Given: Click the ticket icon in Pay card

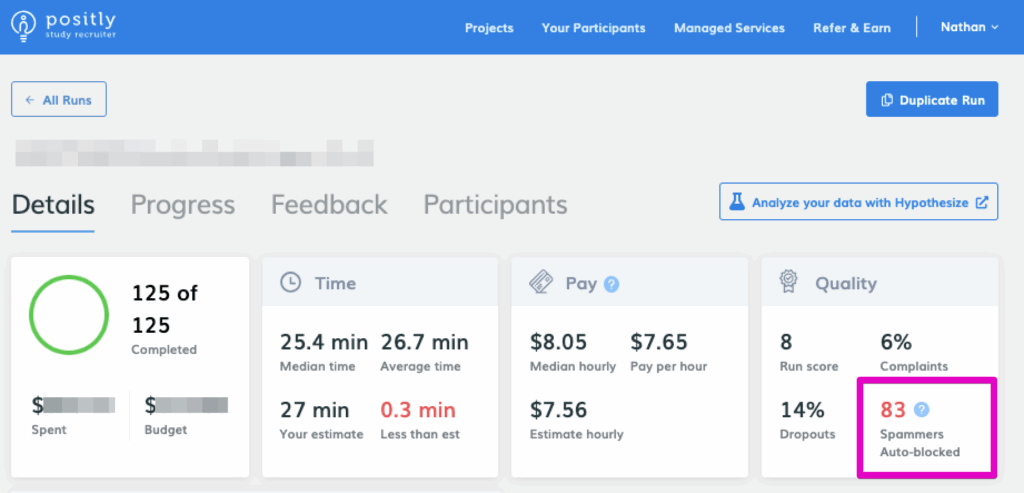Looking at the screenshot, I should click(540, 283).
